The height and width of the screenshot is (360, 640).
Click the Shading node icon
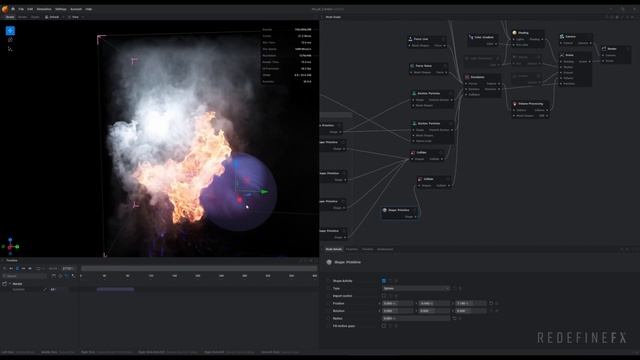[515, 33]
